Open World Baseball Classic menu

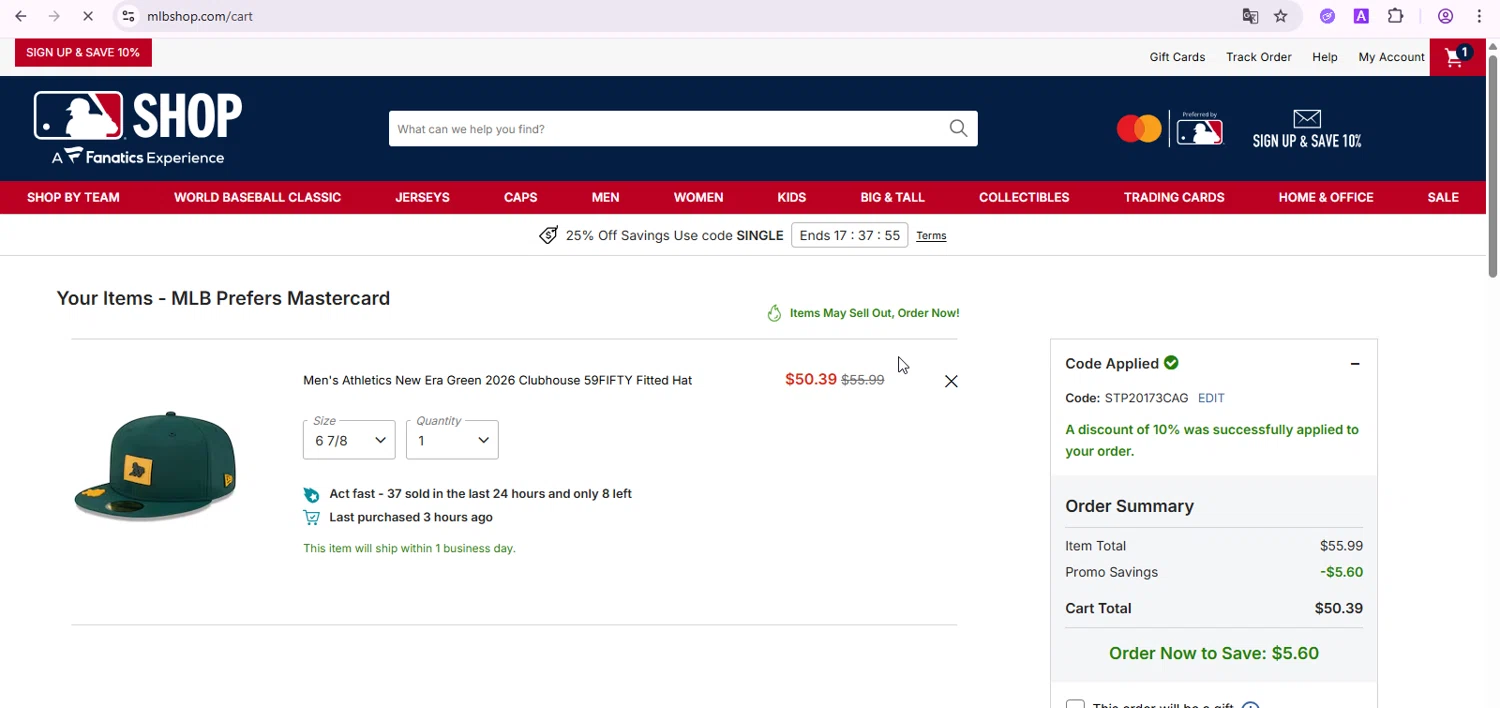pos(257,197)
